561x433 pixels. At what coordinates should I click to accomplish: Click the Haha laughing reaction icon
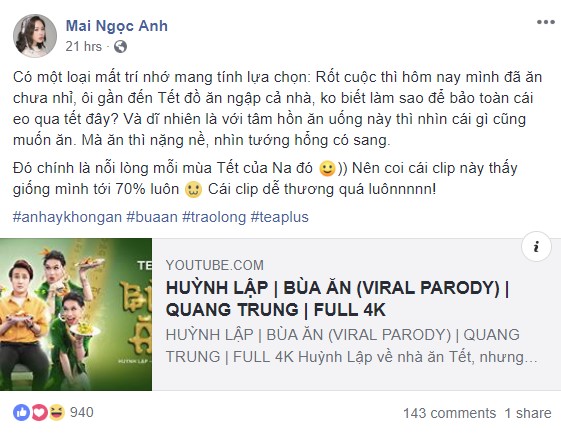tap(57, 413)
